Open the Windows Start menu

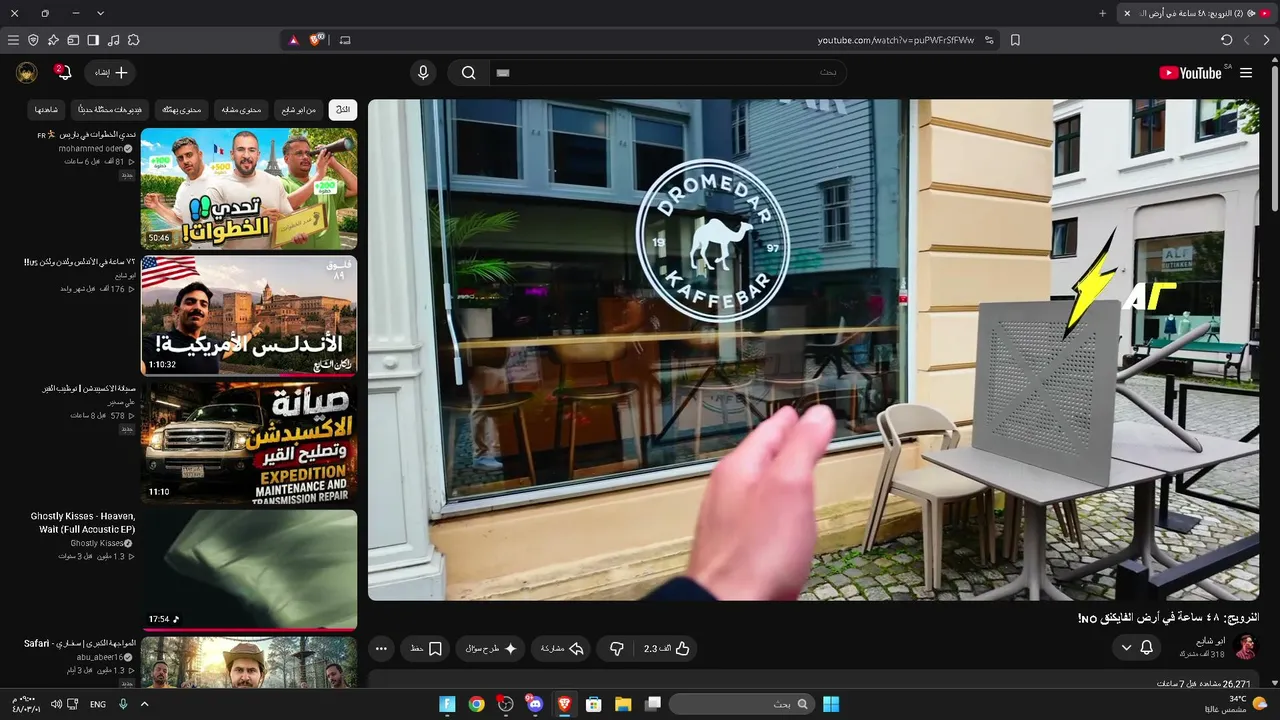[x=831, y=704]
